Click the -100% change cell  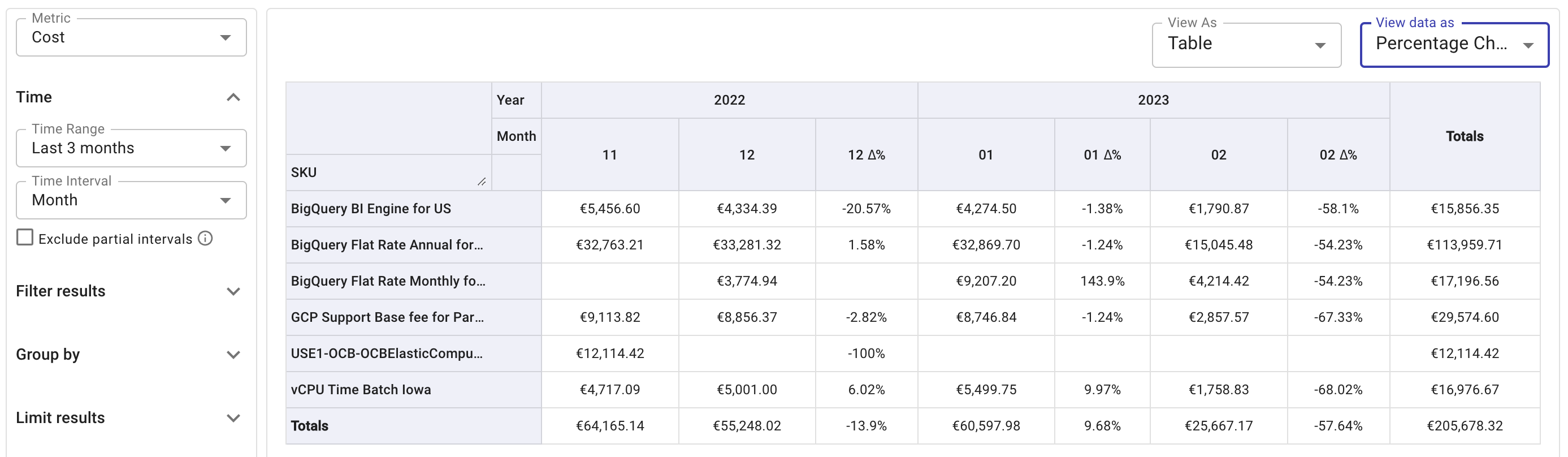point(867,353)
